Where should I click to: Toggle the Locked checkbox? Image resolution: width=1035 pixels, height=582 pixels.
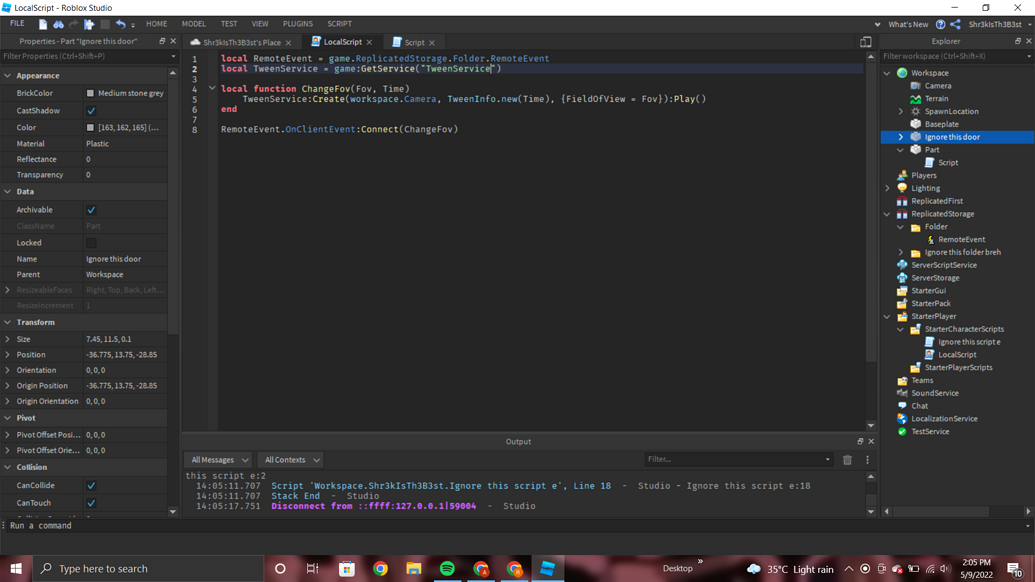[x=91, y=243]
